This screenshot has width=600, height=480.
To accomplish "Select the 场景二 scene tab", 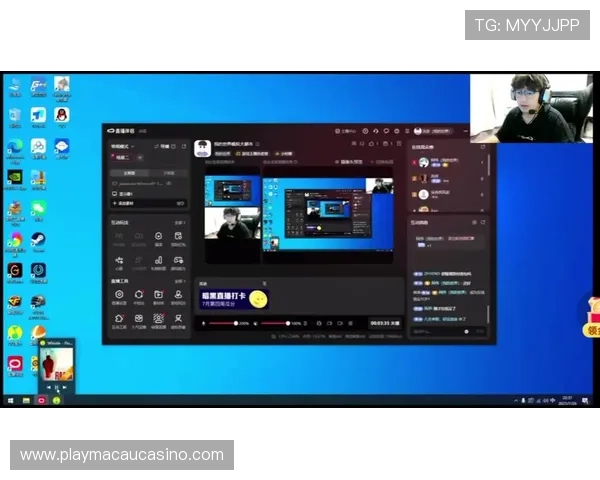I will point(124,157).
